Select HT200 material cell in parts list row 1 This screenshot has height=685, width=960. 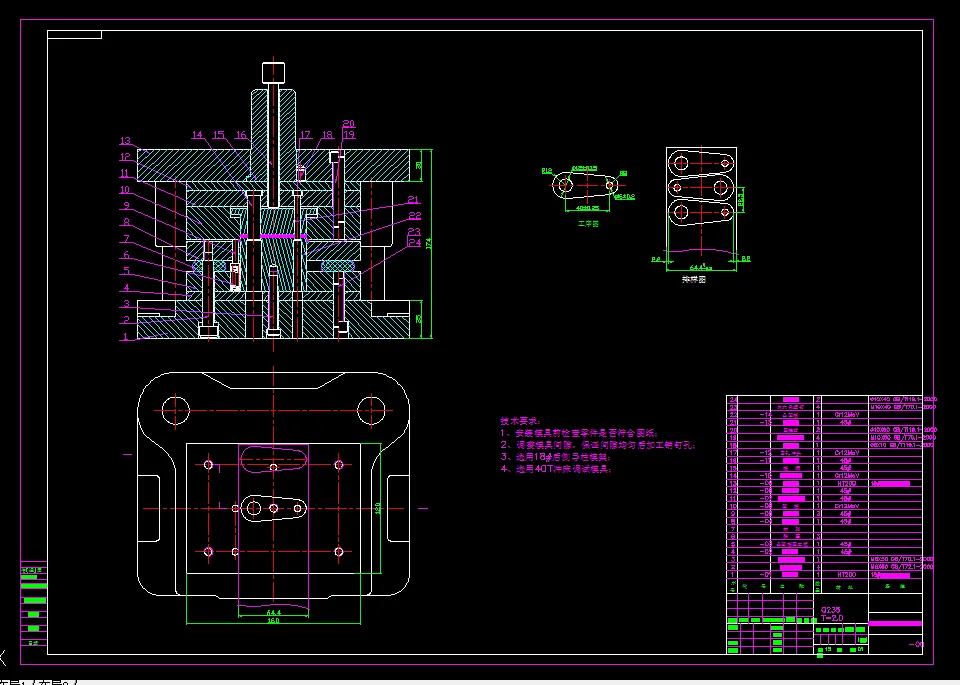(846, 575)
